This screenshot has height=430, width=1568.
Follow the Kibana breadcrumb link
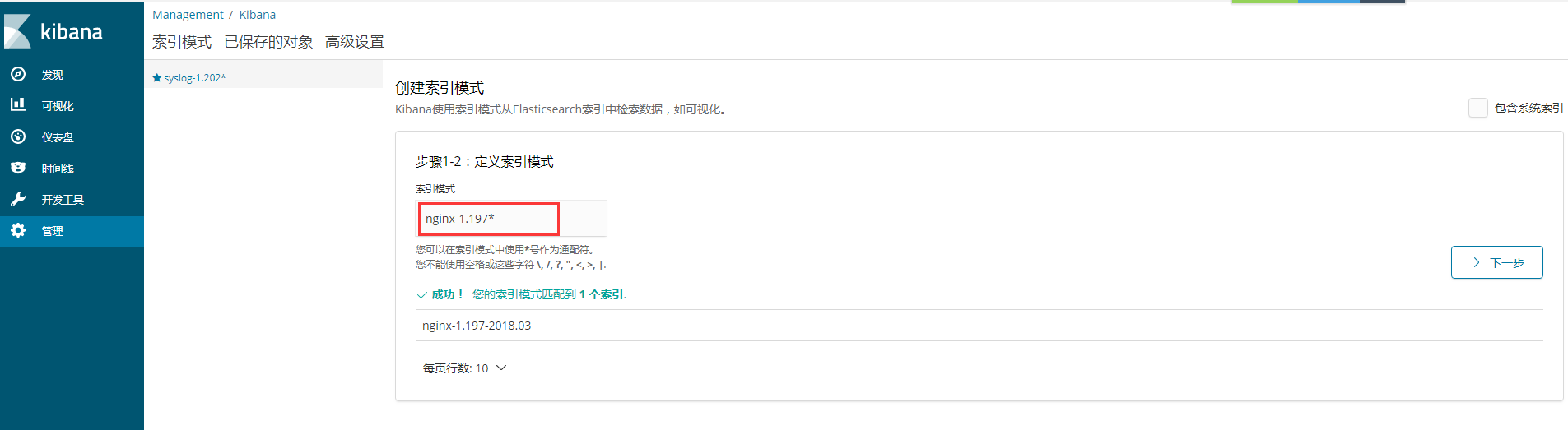(258, 15)
